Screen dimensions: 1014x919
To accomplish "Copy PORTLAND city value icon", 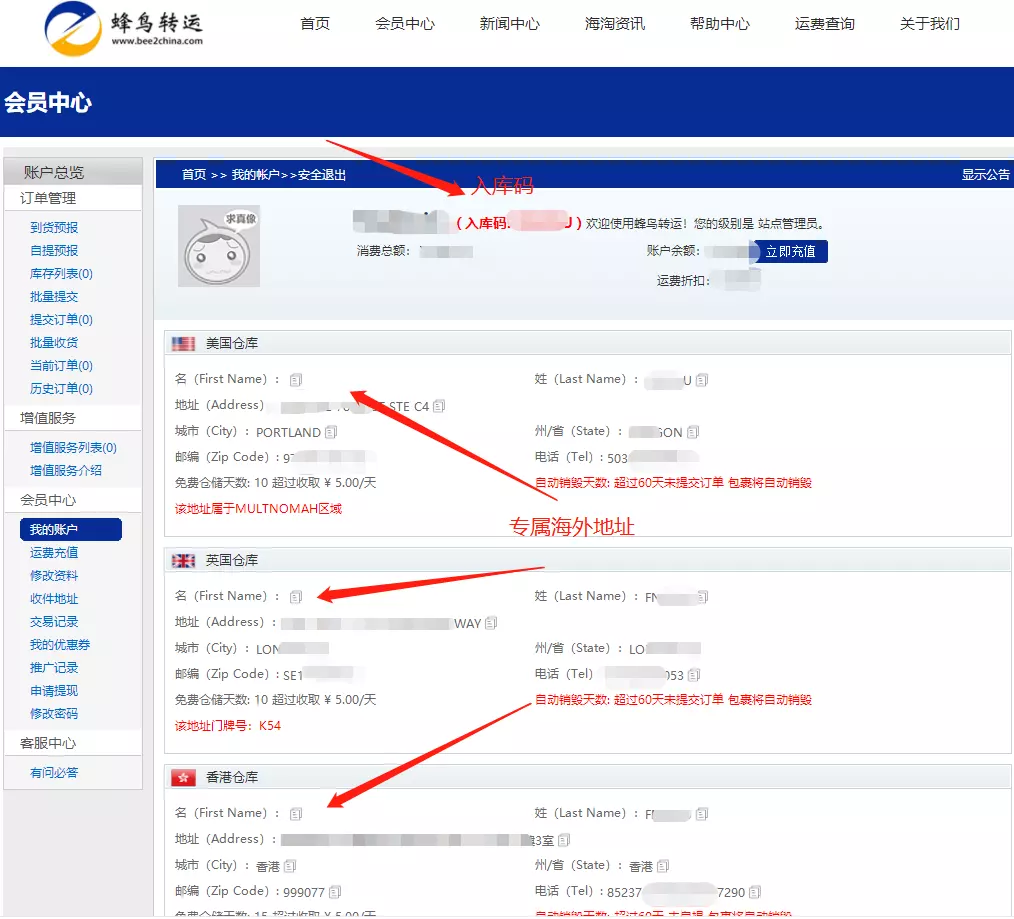I will click(331, 432).
